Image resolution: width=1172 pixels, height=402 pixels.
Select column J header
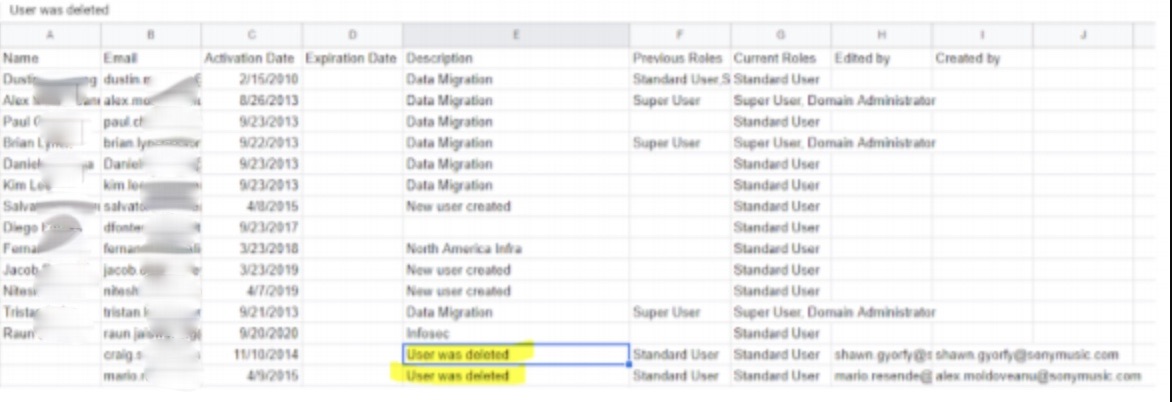pos(1083,36)
